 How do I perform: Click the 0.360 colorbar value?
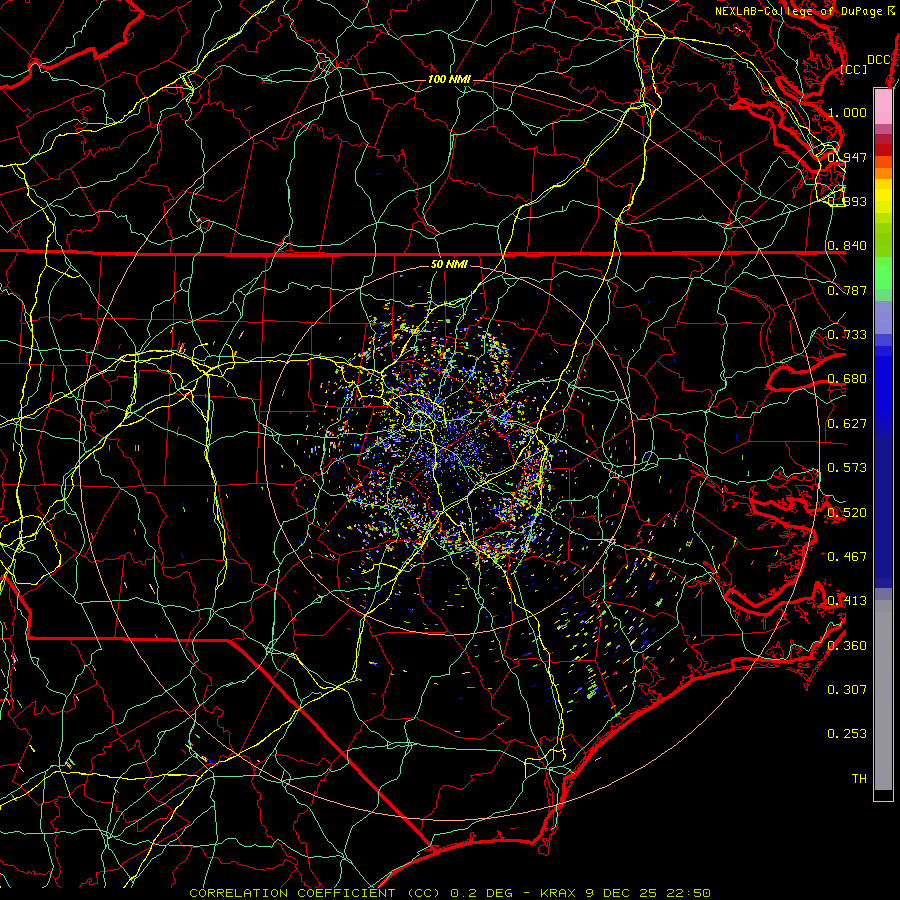click(x=847, y=646)
